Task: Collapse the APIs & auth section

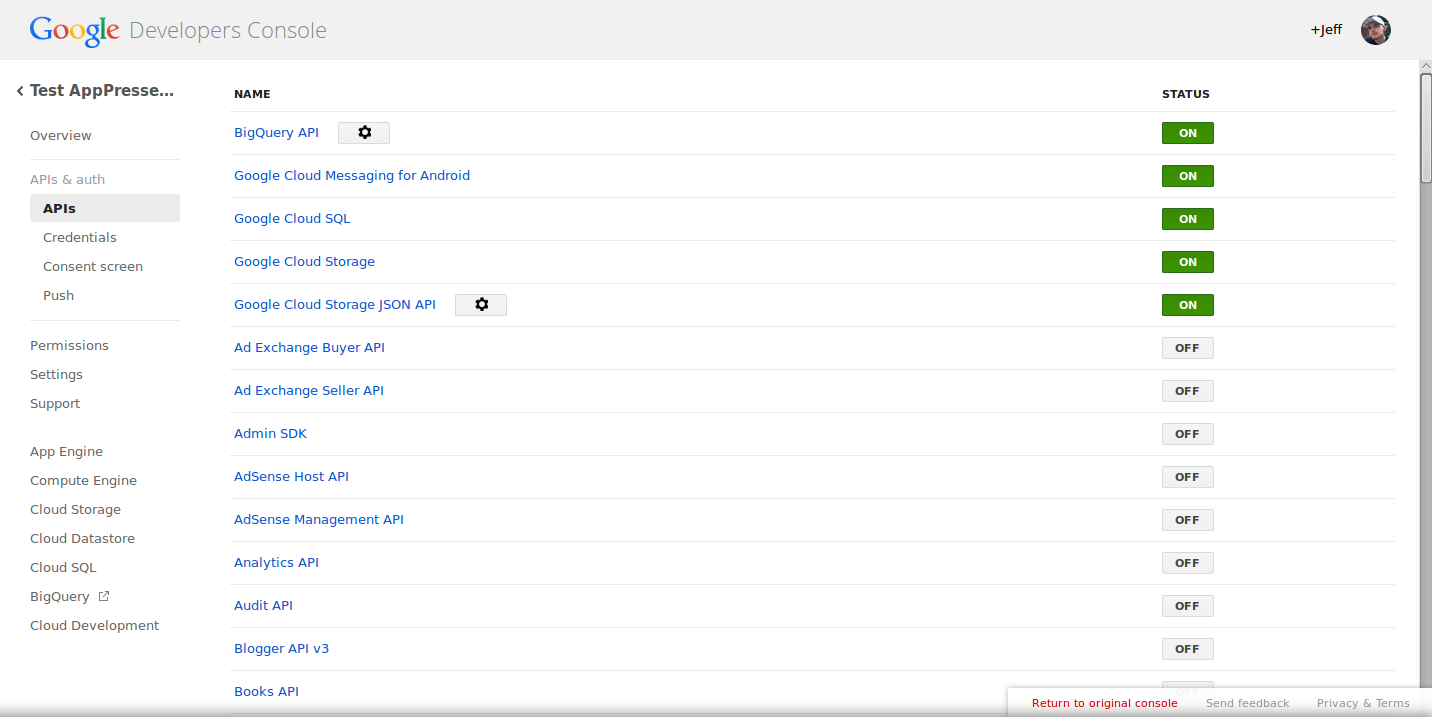Action: 67,180
